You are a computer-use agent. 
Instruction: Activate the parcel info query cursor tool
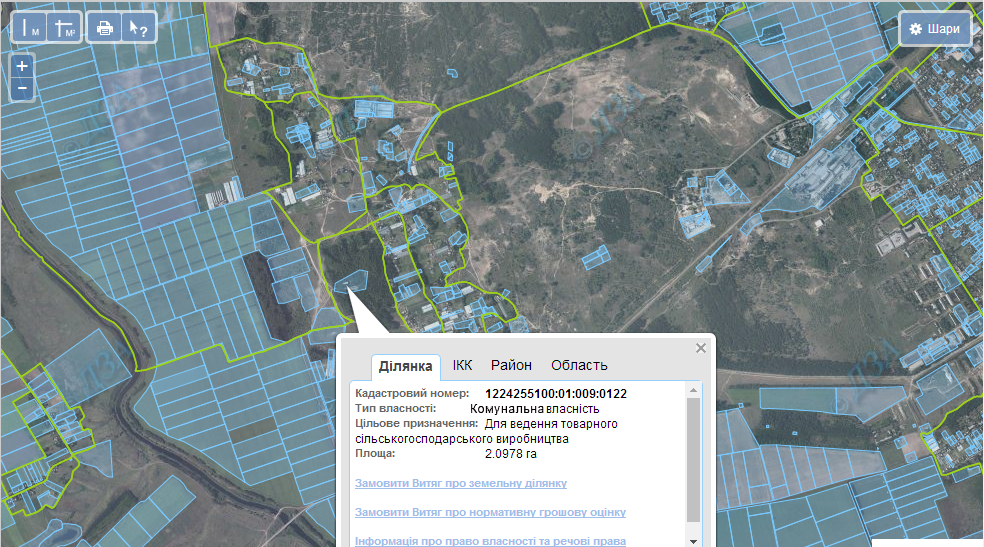coord(137,27)
